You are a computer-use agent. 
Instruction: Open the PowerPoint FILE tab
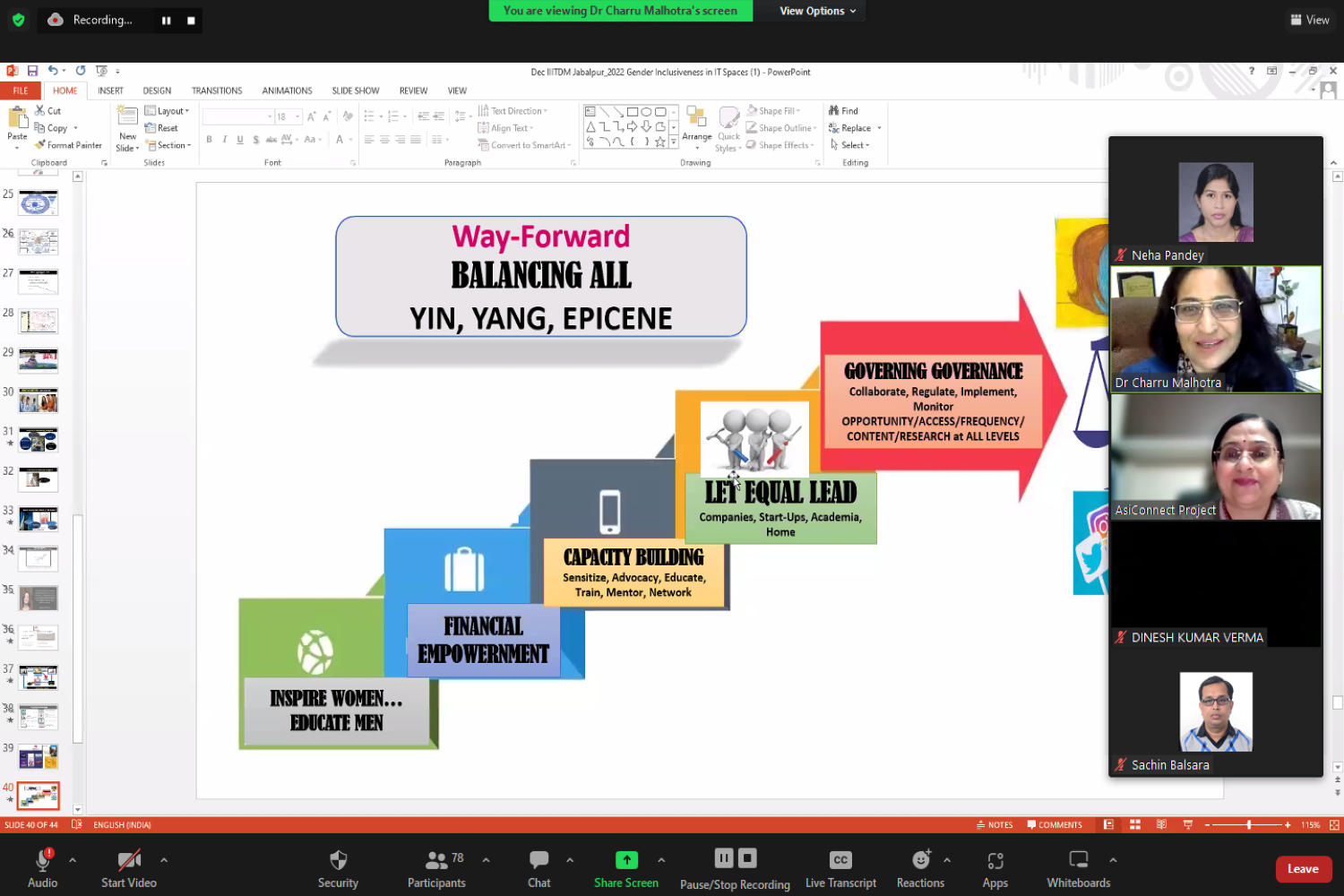[x=20, y=90]
